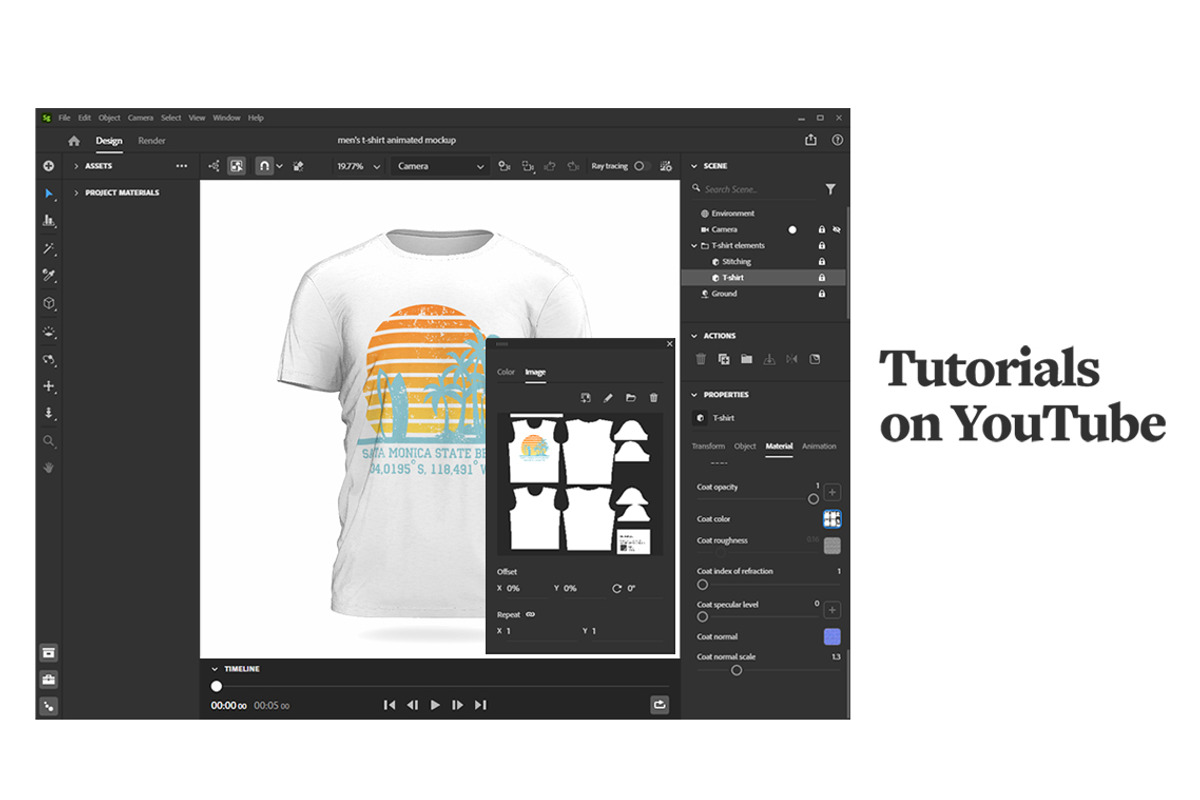This screenshot has width=1200, height=800.
Task: Click the pencil edit icon in Image popup
Action: (608, 398)
